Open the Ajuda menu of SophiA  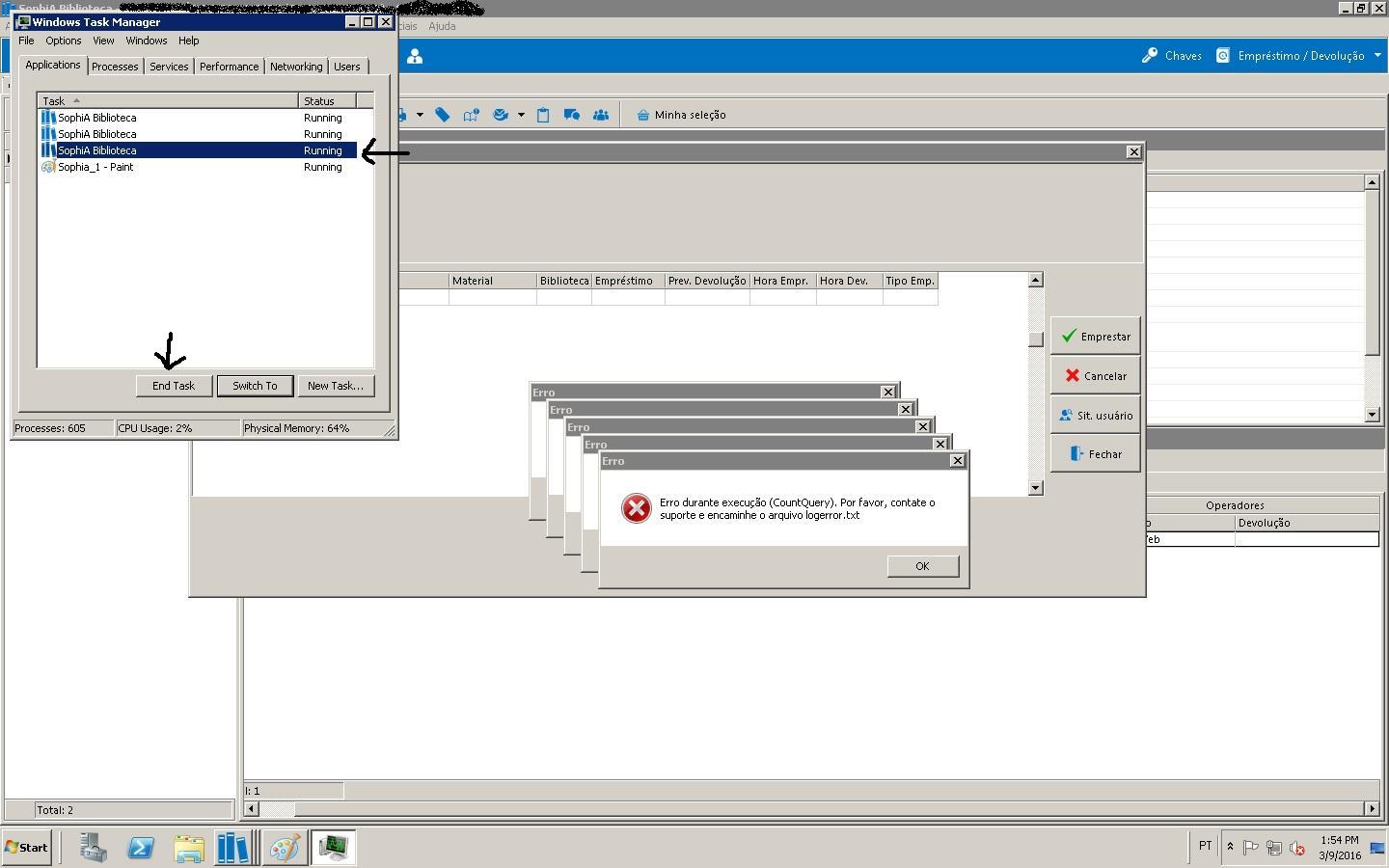tap(442, 26)
